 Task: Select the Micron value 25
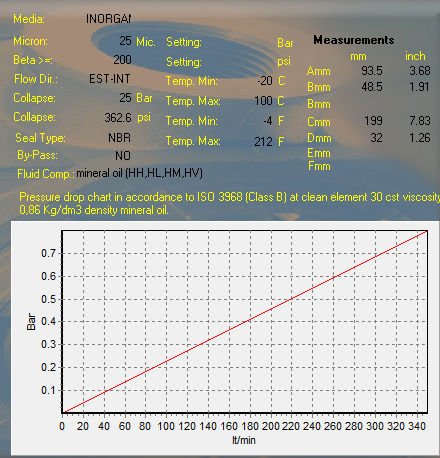point(125,41)
